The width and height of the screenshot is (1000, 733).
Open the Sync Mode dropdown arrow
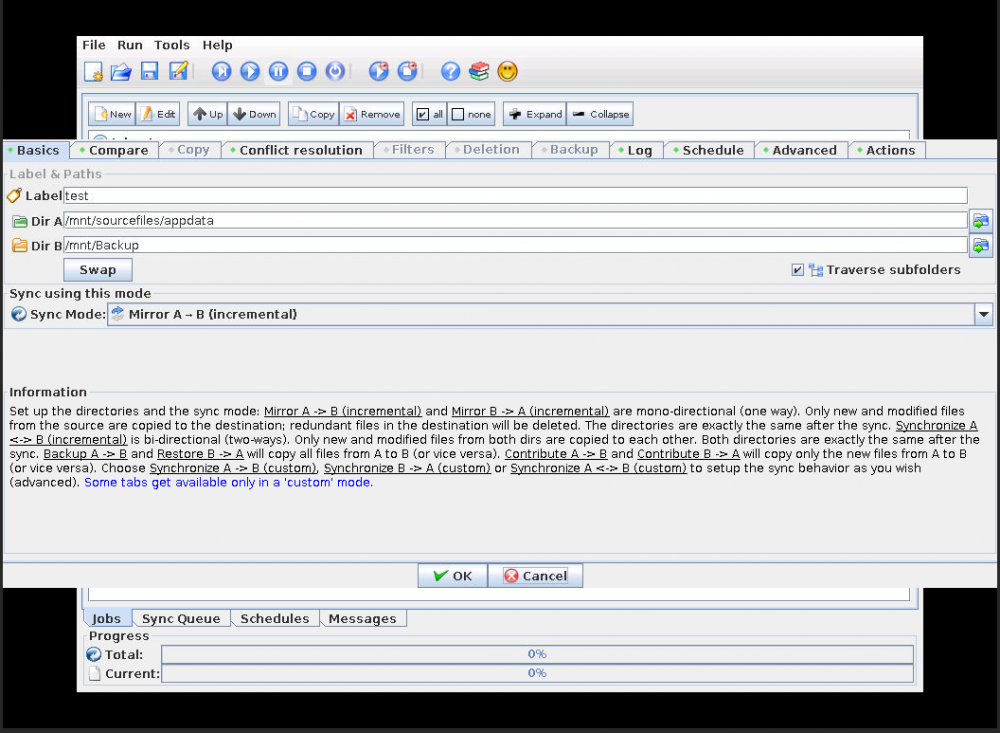(x=984, y=315)
